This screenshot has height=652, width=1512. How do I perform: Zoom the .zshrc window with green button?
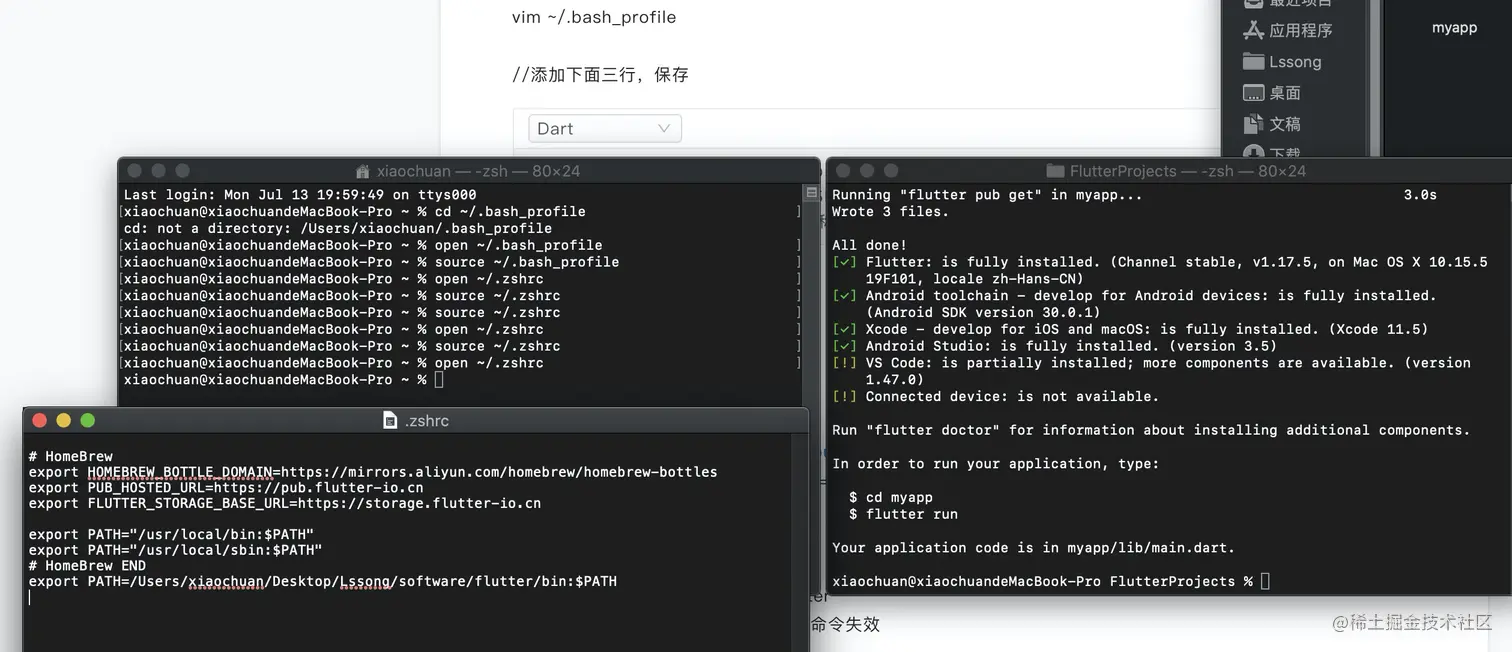88,420
